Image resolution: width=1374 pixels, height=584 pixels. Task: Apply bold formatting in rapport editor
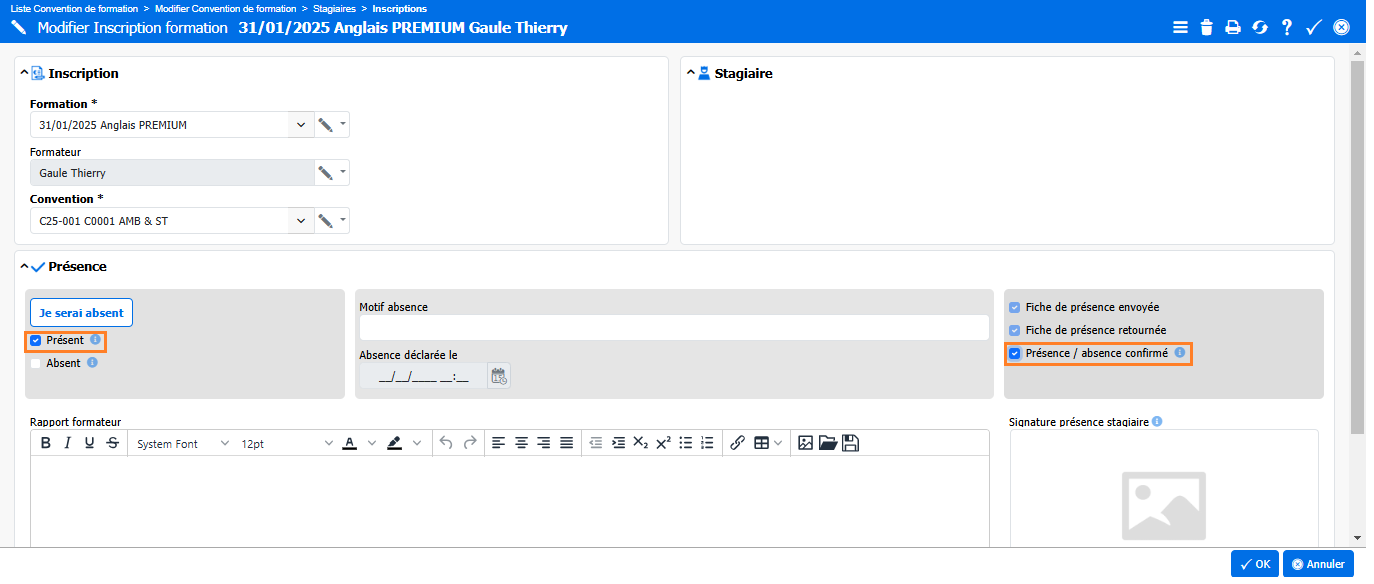click(x=45, y=443)
